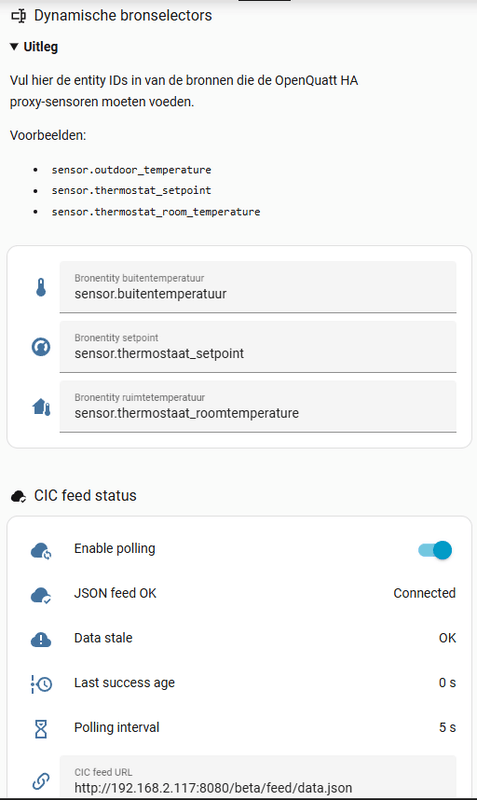Open the Enable polling entity label
The height and width of the screenshot is (800, 477).
click(115, 548)
